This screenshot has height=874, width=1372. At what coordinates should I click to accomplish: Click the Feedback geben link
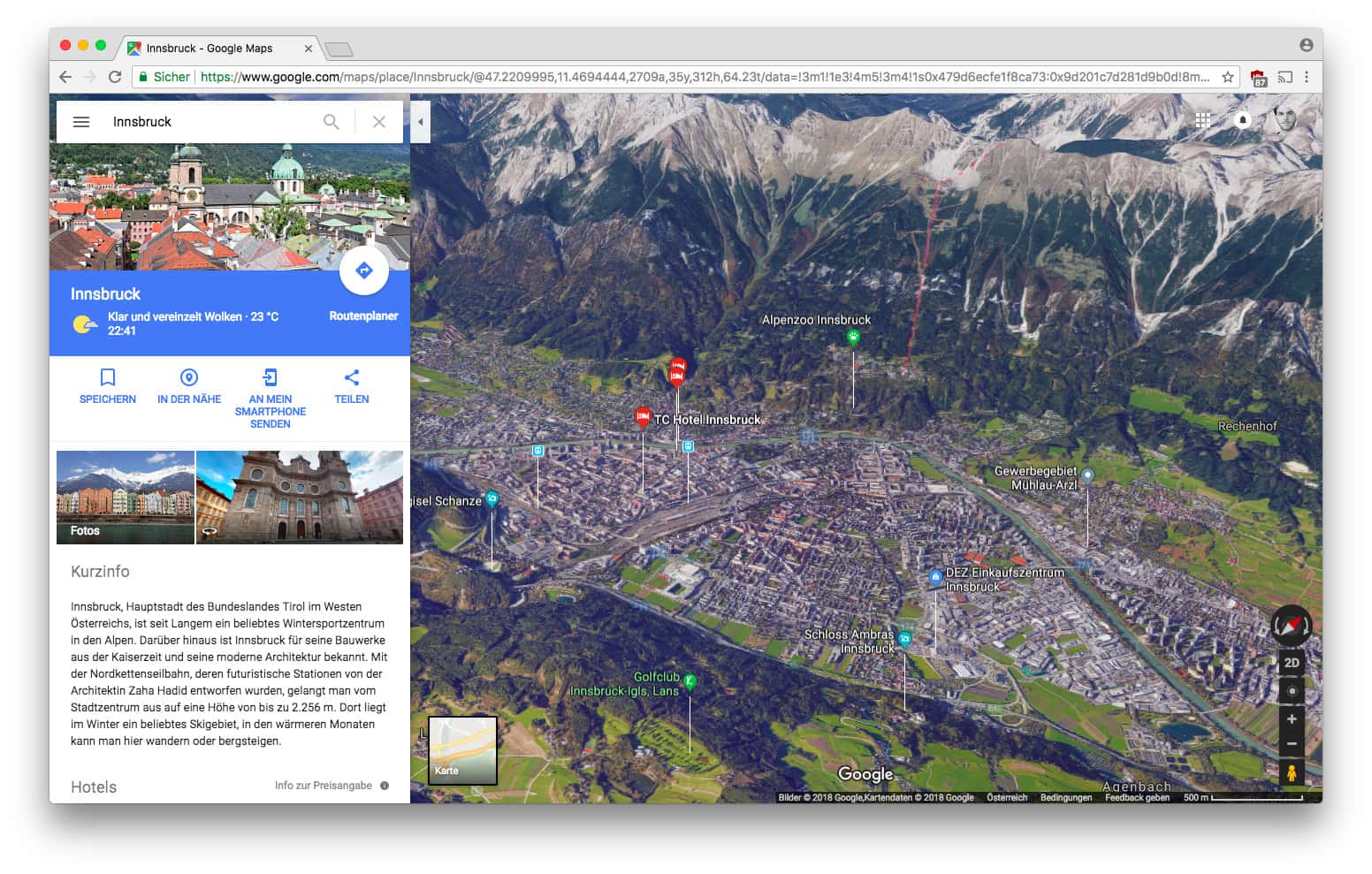click(1137, 796)
